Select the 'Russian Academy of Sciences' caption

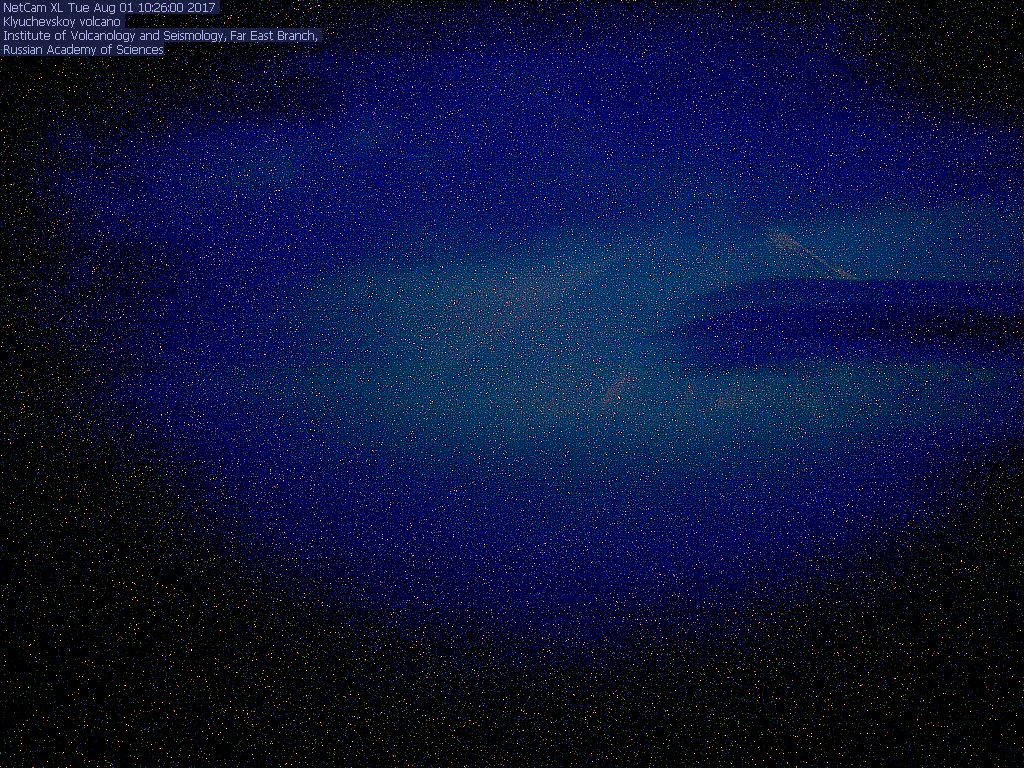pos(83,50)
